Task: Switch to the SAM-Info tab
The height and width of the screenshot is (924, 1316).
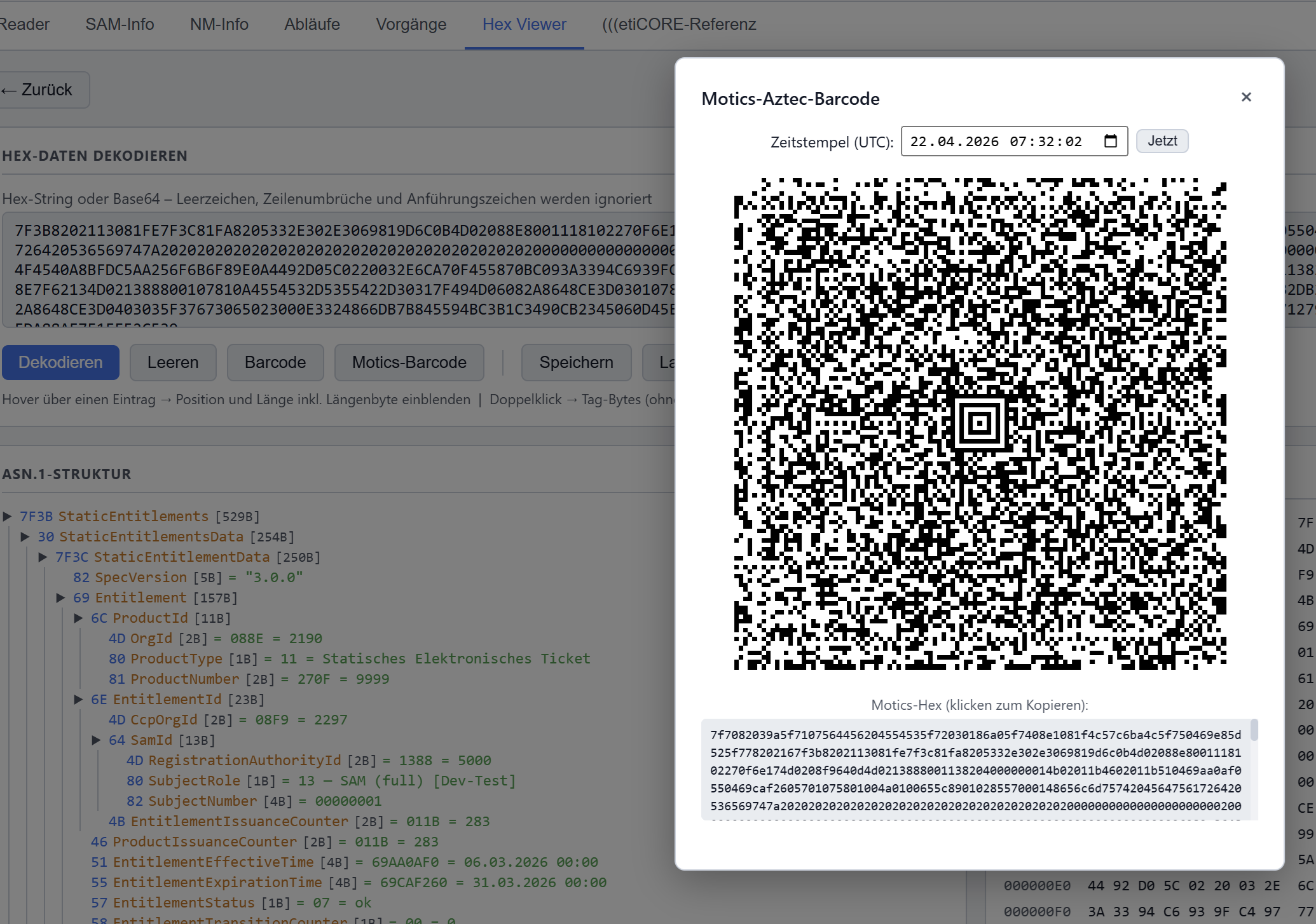Action: coord(120,24)
